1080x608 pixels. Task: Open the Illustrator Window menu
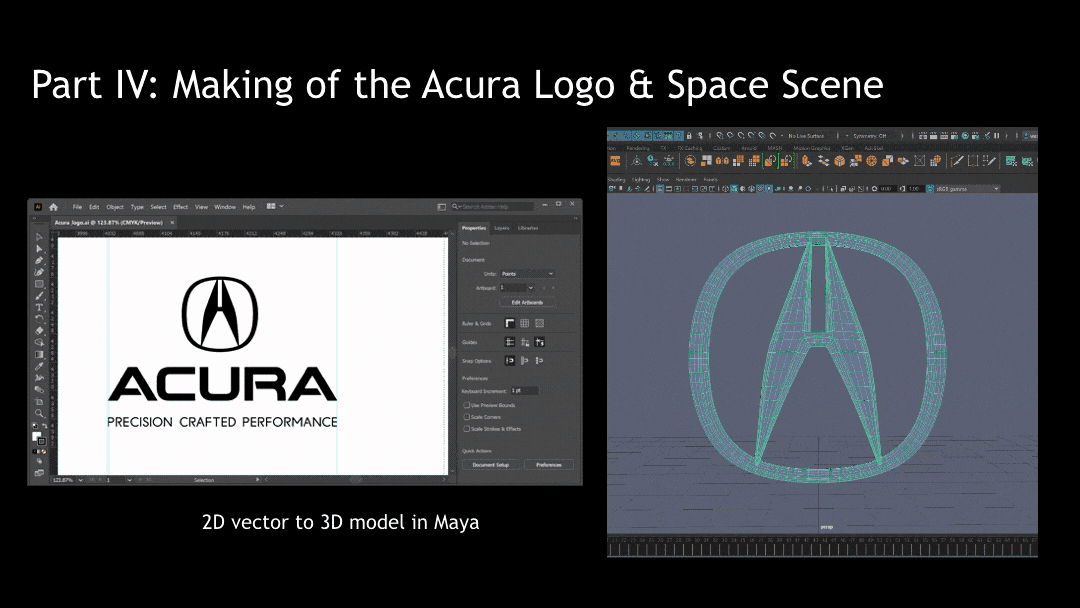click(x=225, y=207)
